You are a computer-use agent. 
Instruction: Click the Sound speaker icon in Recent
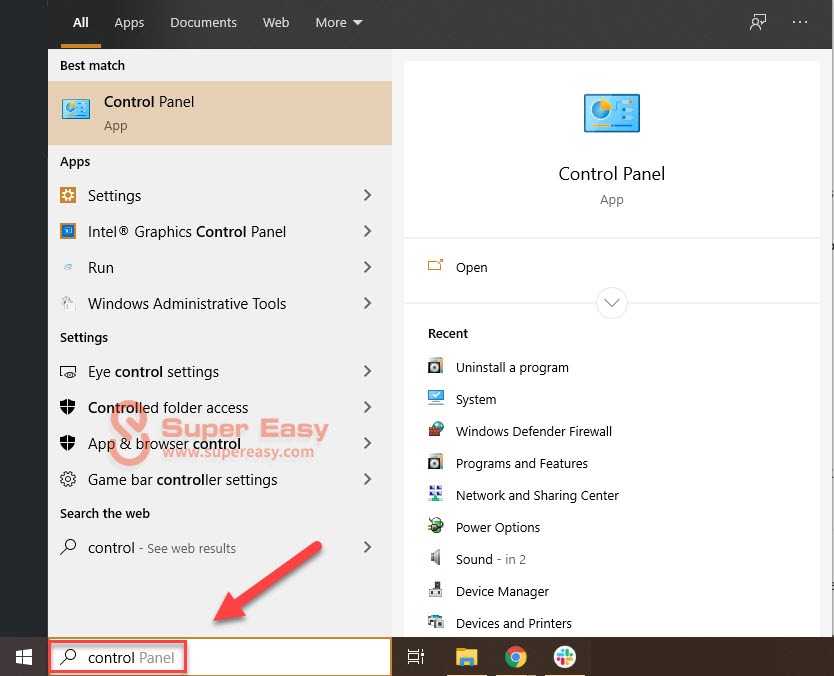tap(435, 557)
